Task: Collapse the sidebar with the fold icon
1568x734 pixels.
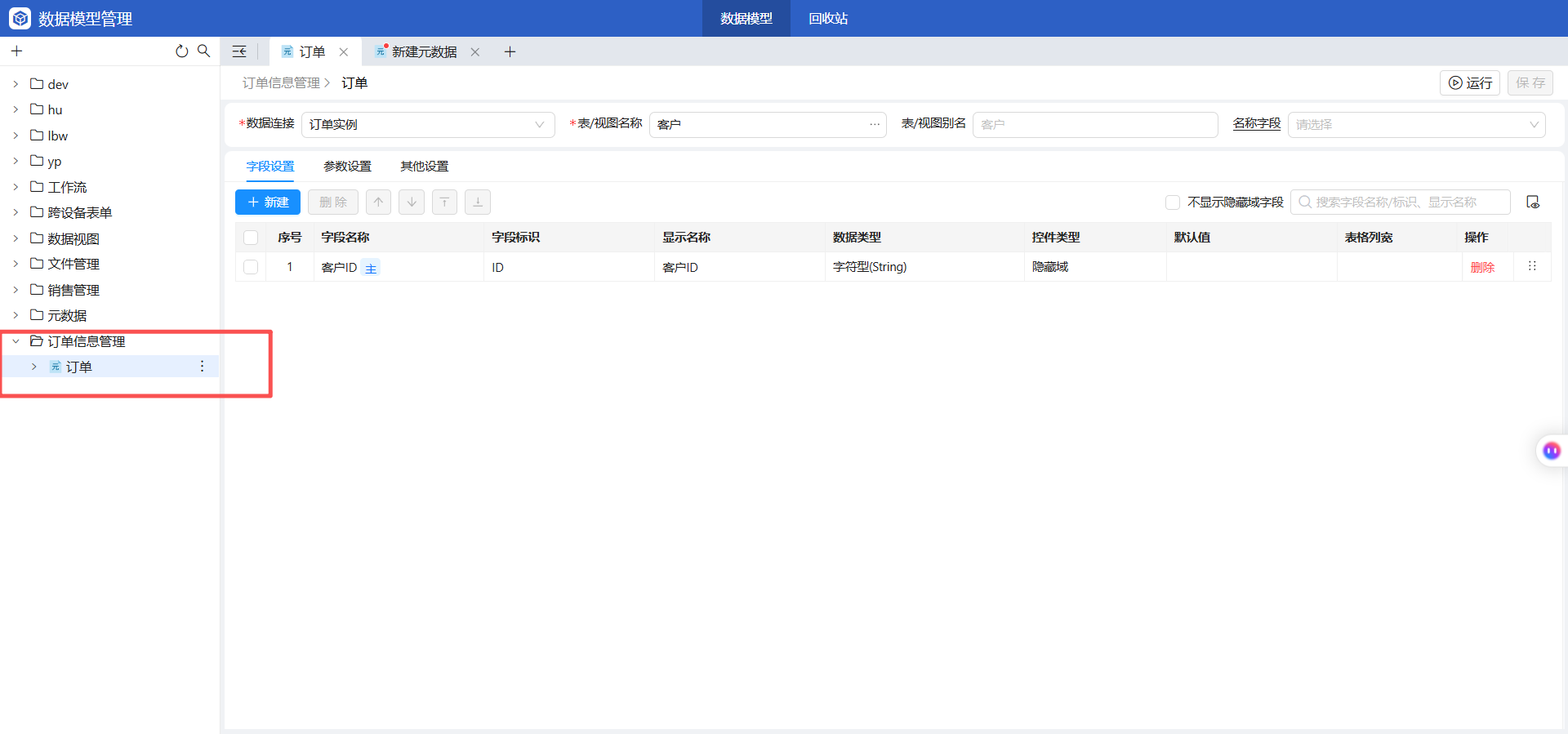Action: (239, 51)
